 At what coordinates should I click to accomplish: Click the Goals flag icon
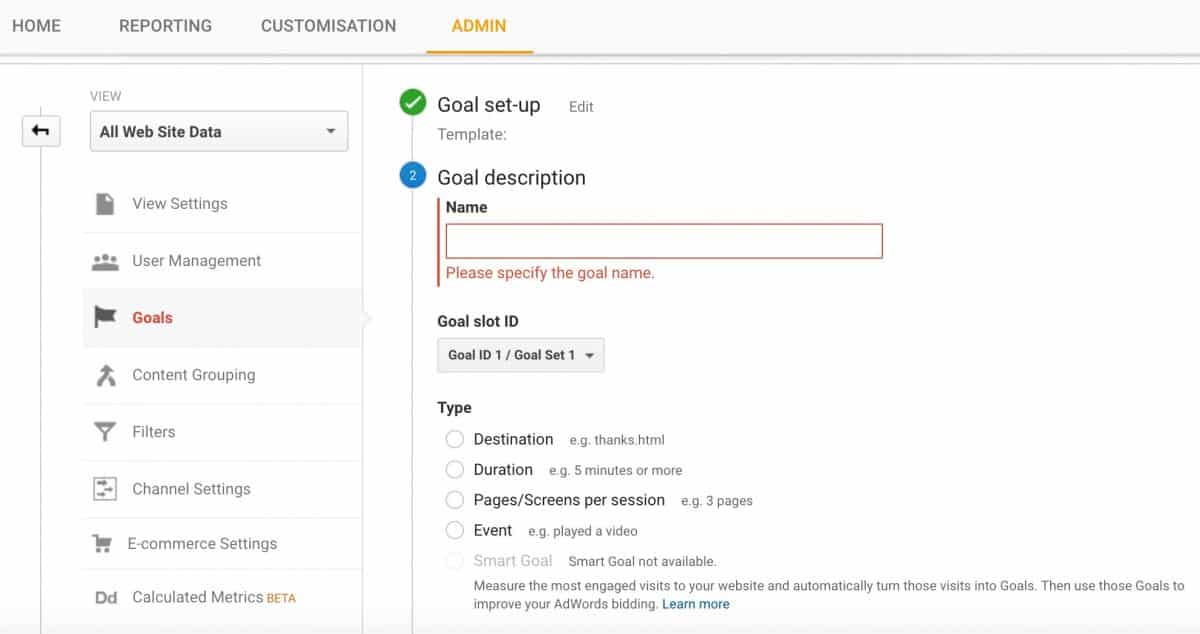click(x=105, y=318)
